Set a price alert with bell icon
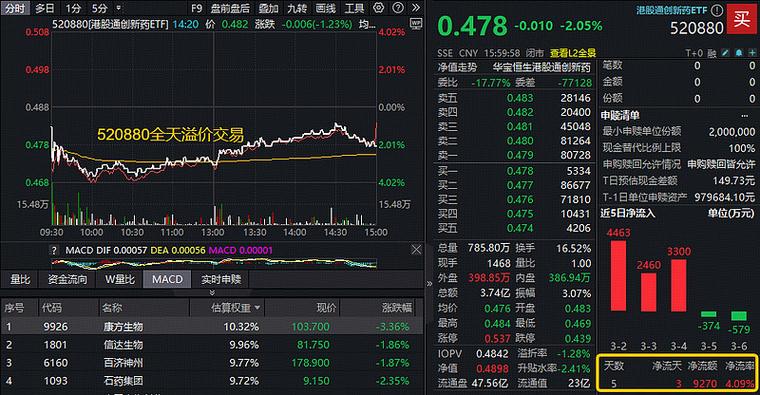Image resolution: width=760 pixels, height=395 pixels. pos(739,53)
